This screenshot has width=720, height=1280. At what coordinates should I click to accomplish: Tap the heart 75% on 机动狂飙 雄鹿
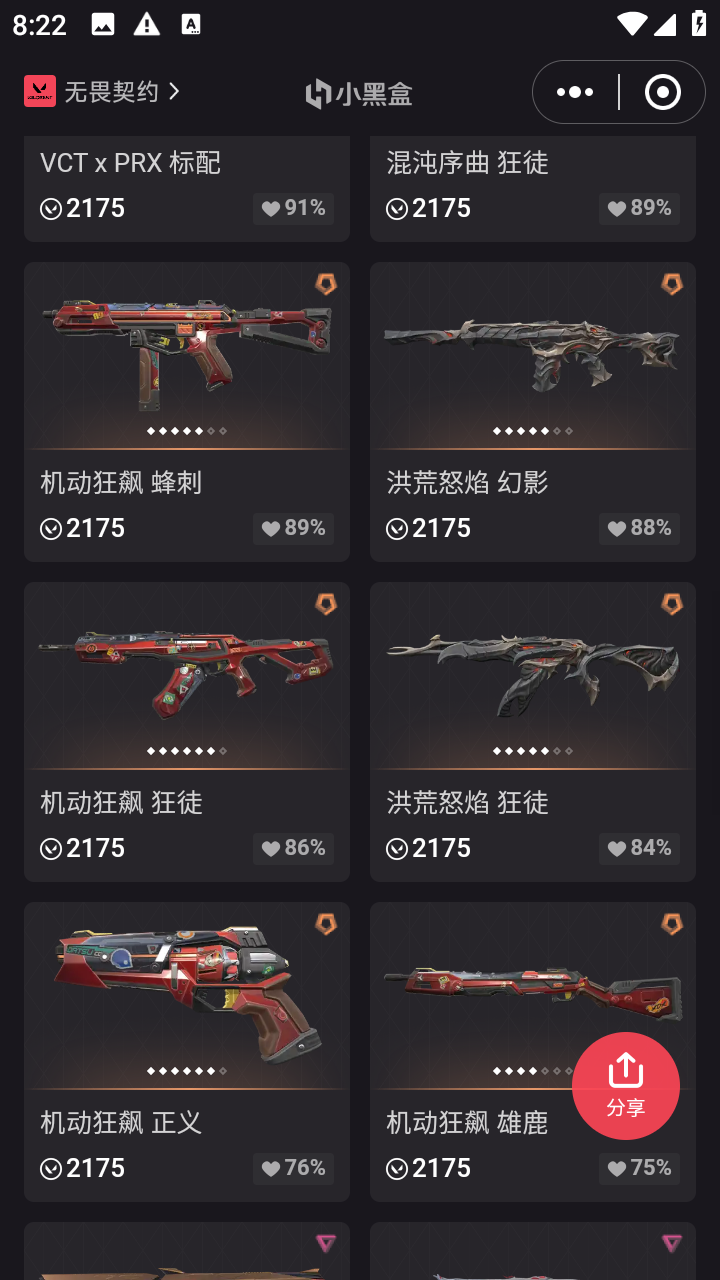(639, 1168)
